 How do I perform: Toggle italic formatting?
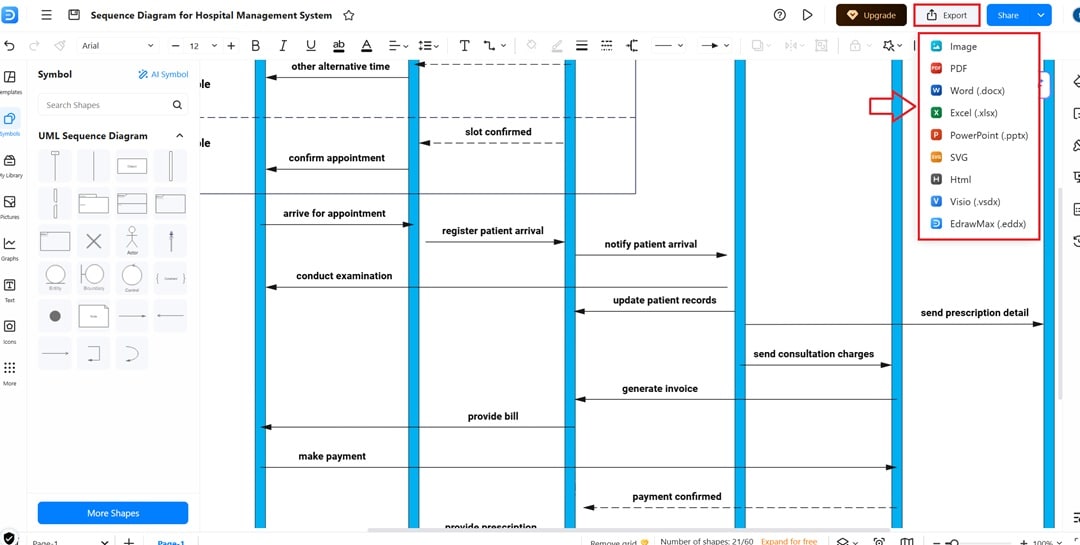point(282,45)
